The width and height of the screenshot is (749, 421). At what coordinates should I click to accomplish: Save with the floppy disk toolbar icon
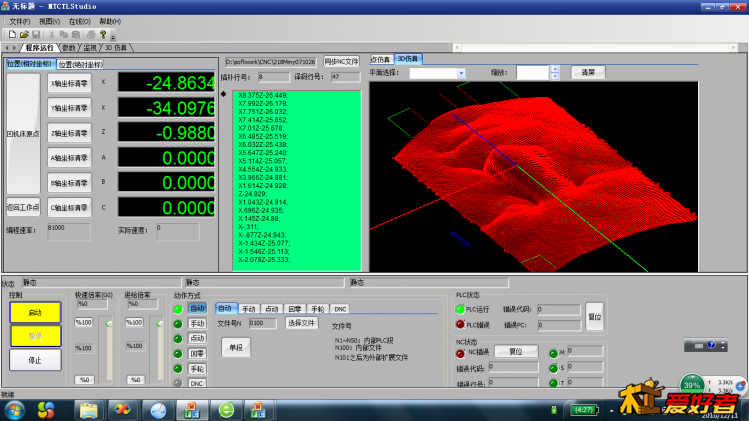pyautogui.click(x=36, y=34)
